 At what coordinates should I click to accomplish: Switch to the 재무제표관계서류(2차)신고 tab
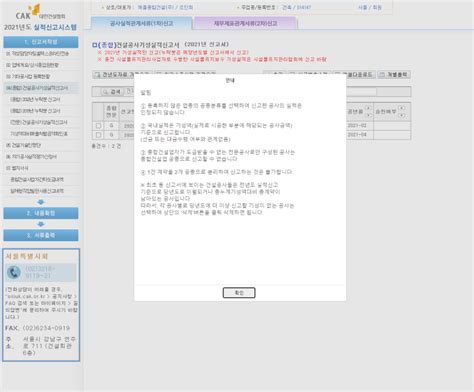(245, 23)
